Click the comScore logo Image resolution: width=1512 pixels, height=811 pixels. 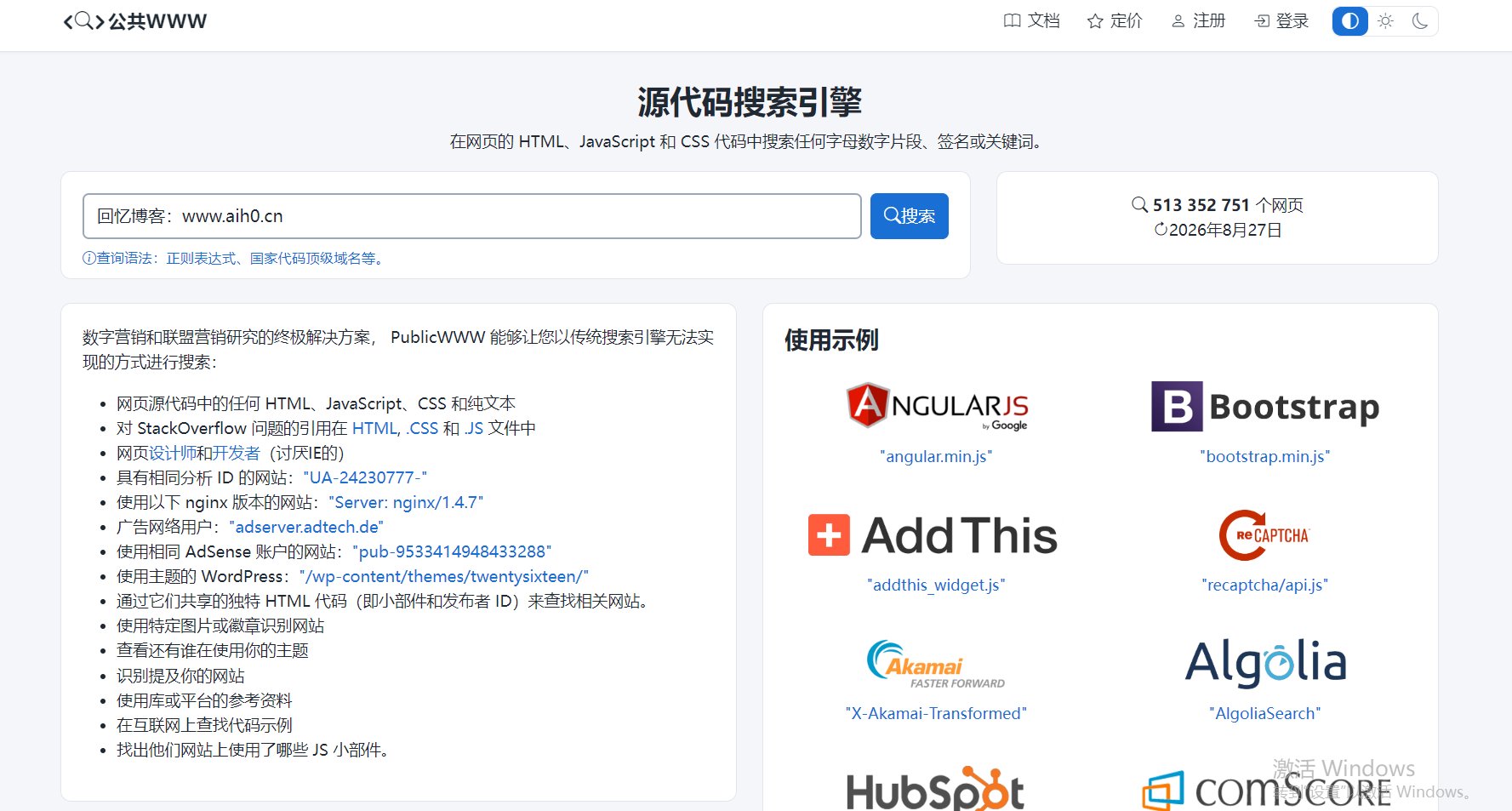tap(1265, 790)
